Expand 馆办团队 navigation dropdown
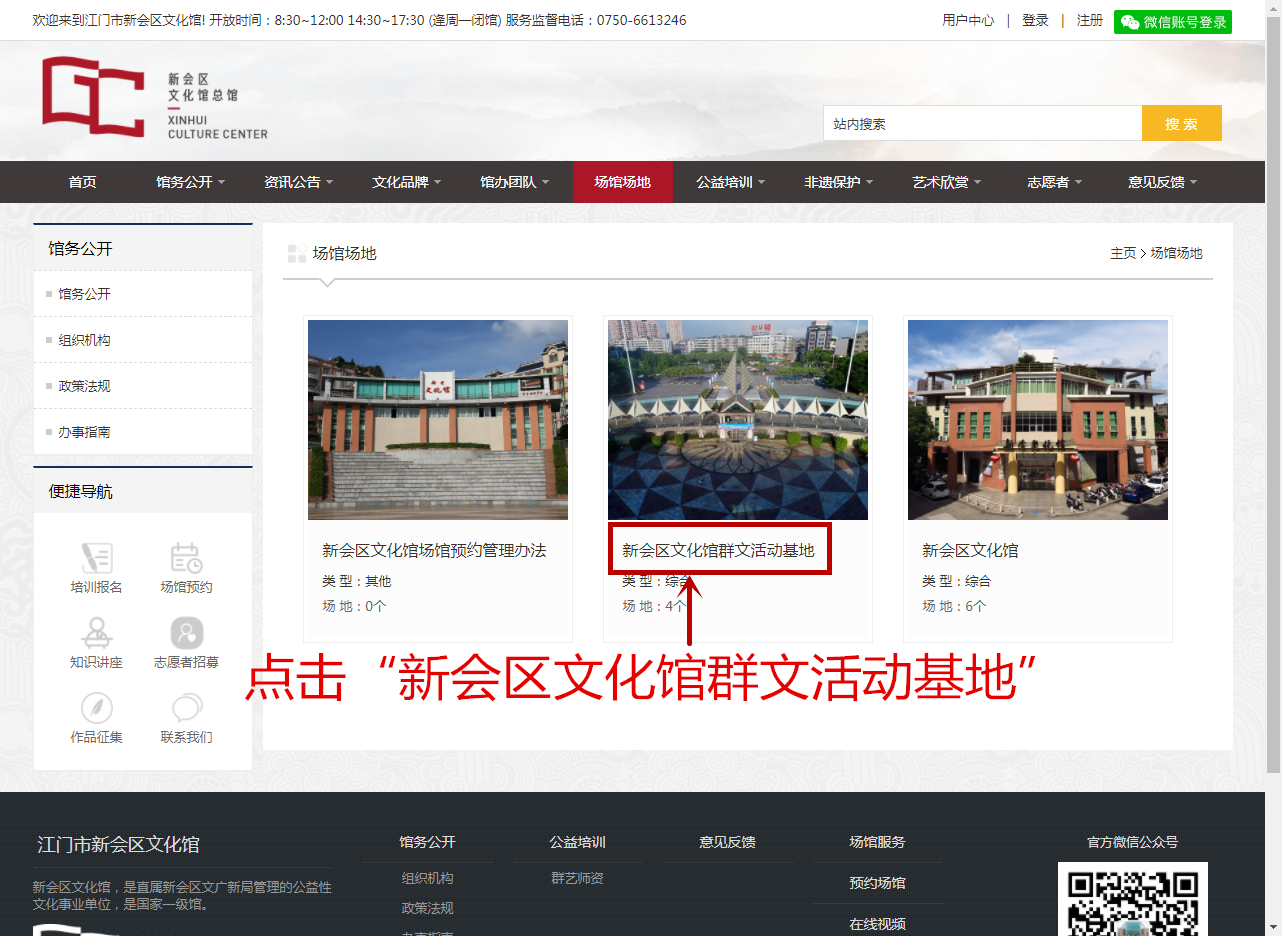This screenshot has height=936, width=1282. 514,182
